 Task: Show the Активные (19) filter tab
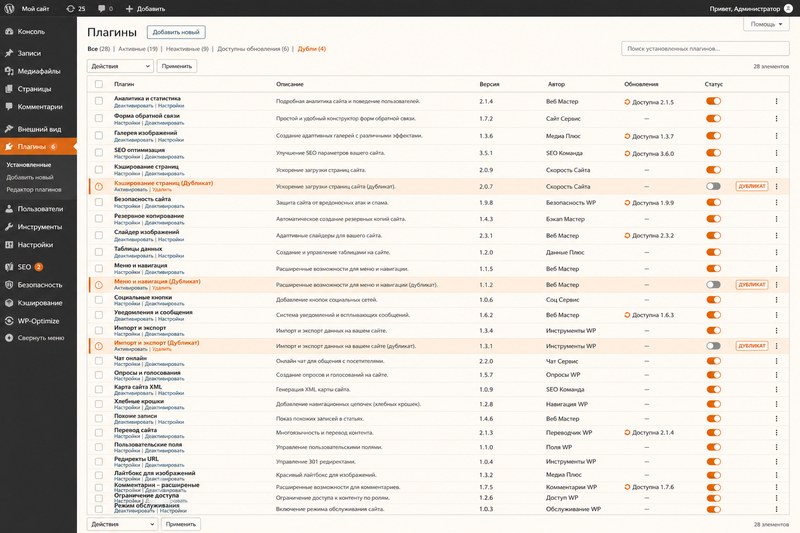click(138, 49)
